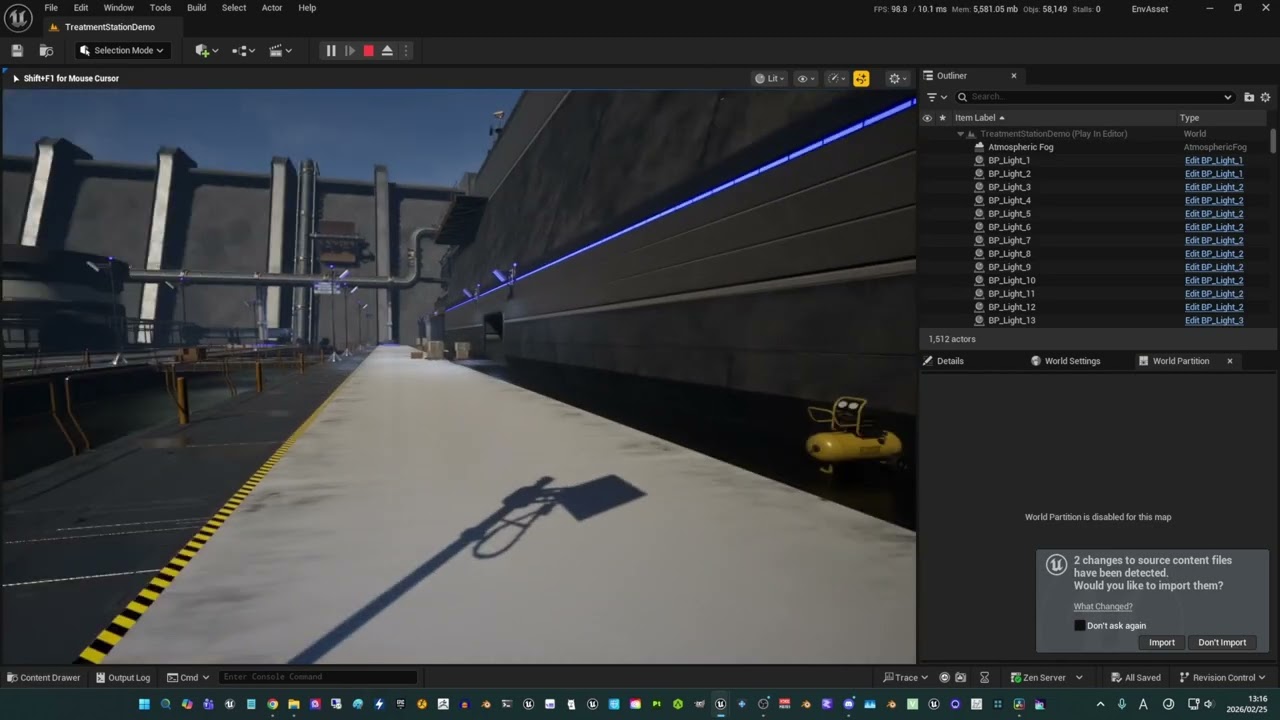Open the Build menu
The image size is (1280, 720).
click(x=196, y=7)
